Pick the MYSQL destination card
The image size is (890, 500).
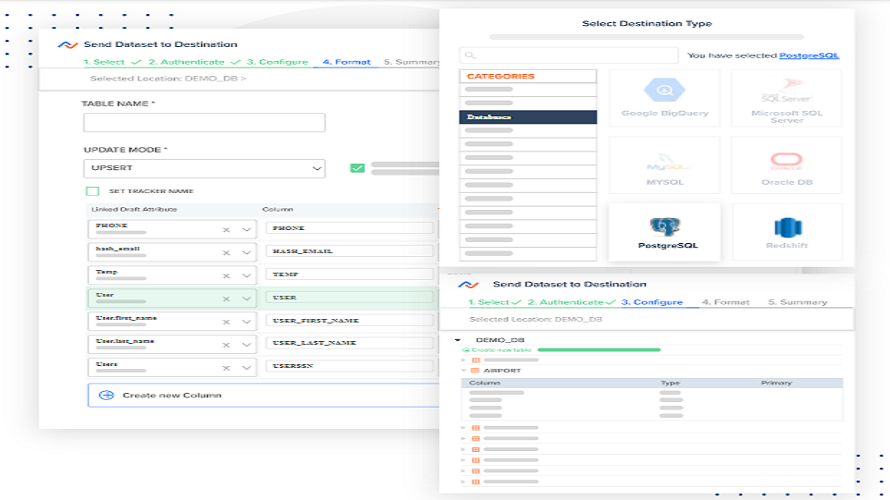[664, 165]
